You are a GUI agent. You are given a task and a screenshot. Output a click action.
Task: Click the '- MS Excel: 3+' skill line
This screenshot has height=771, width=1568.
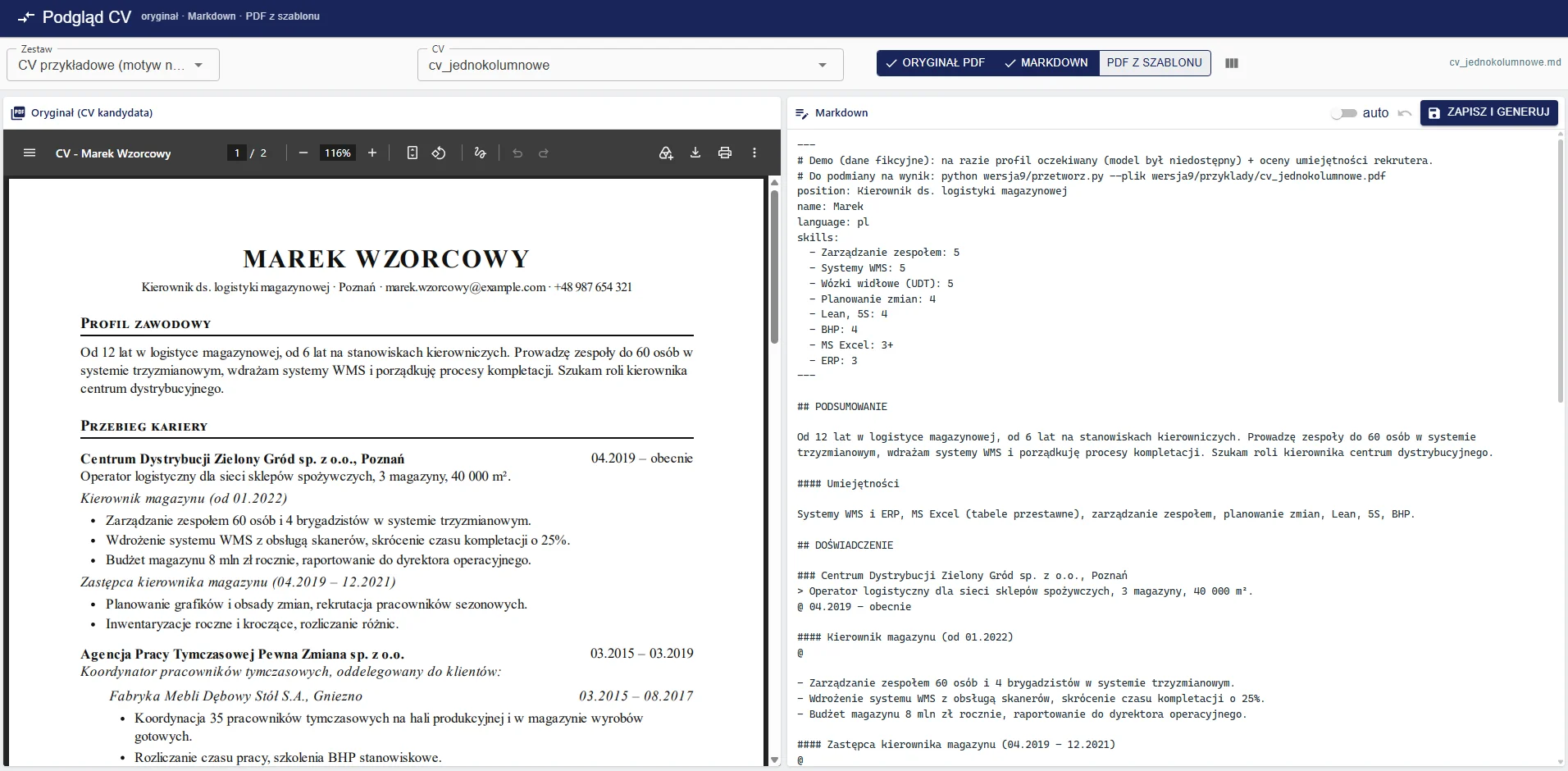851,345
